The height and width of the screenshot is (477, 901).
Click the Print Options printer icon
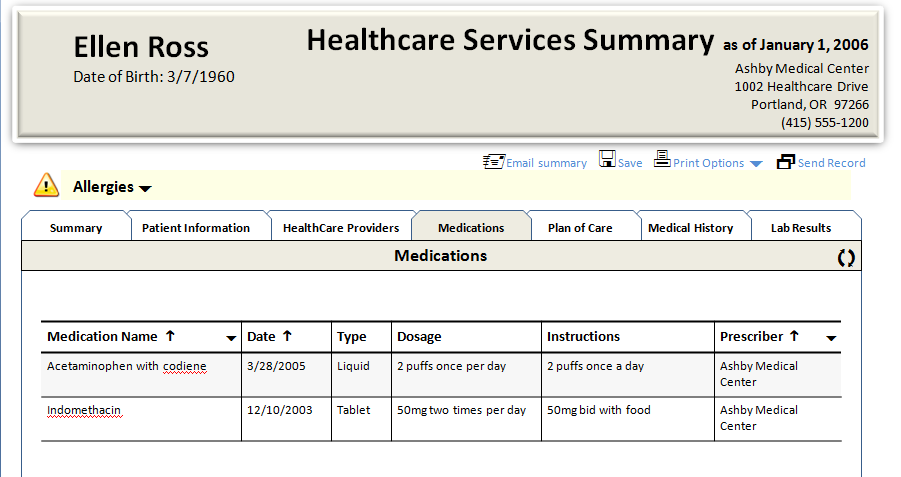coord(662,159)
